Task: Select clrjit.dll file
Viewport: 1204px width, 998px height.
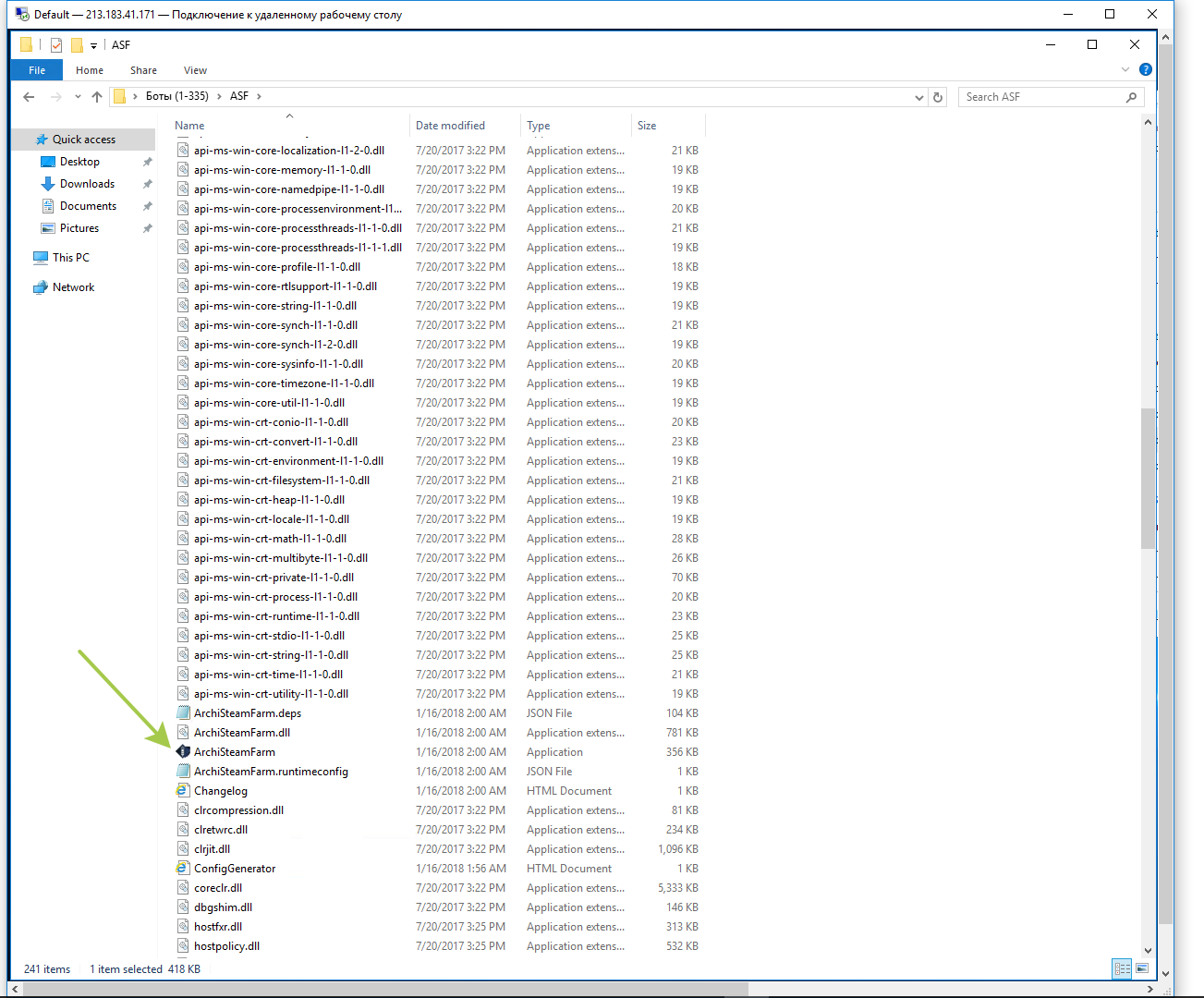Action: pos(212,849)
